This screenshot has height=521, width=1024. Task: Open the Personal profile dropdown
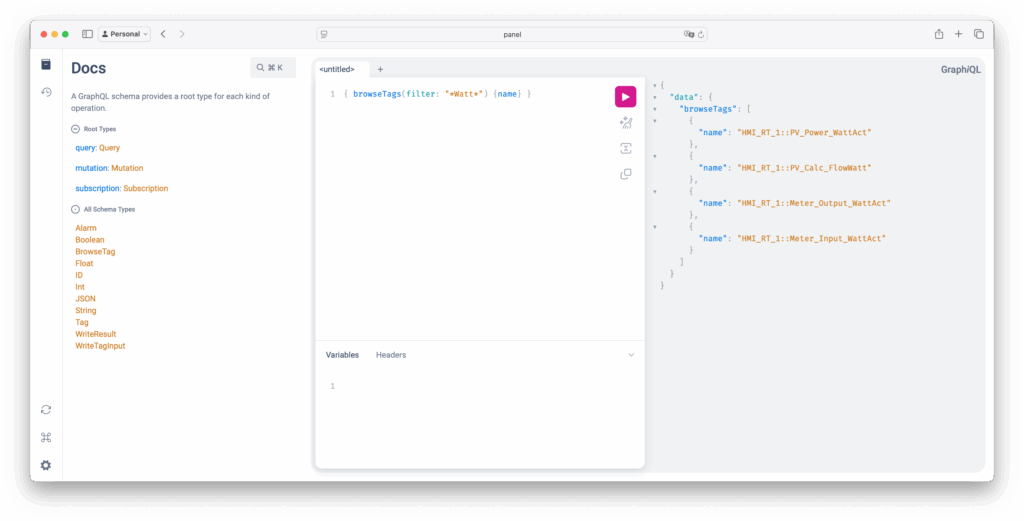pos(124,34)
